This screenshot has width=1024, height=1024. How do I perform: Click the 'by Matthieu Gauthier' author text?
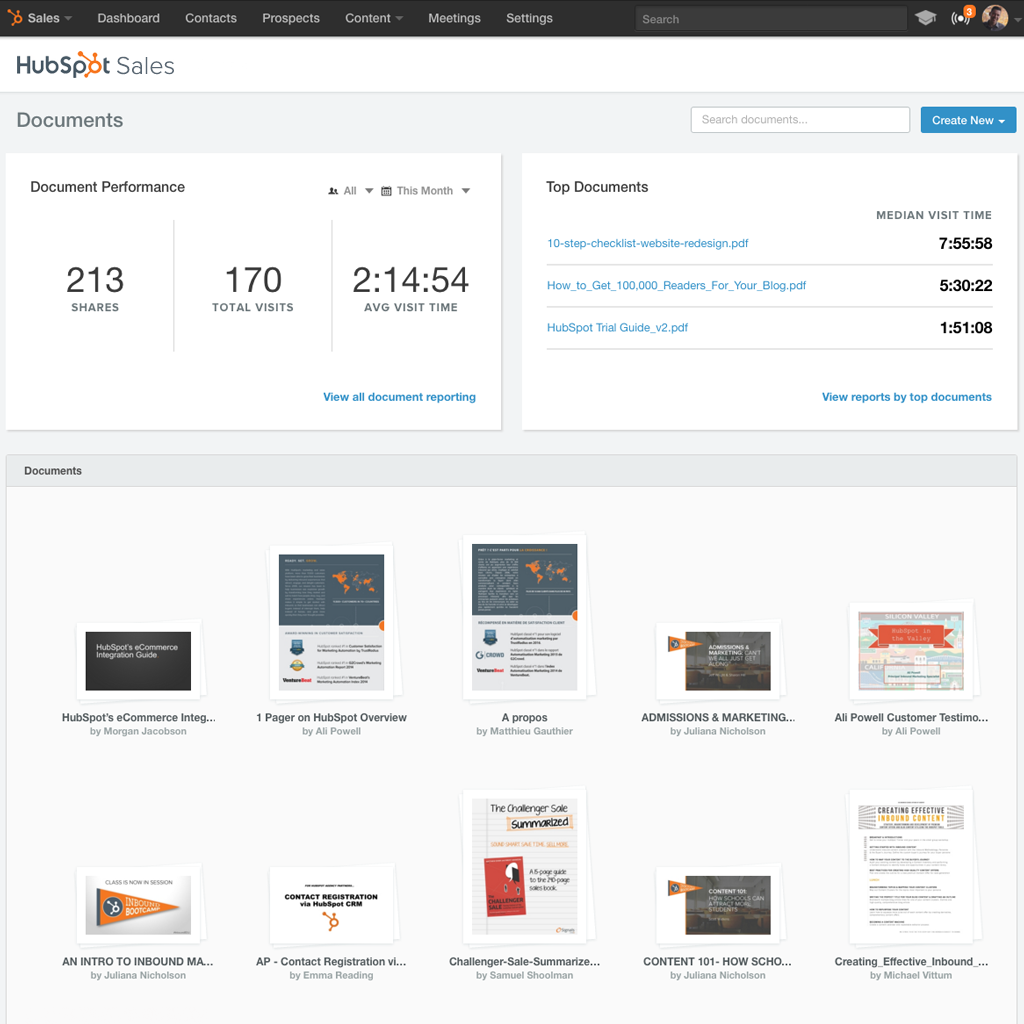point(524,731)
